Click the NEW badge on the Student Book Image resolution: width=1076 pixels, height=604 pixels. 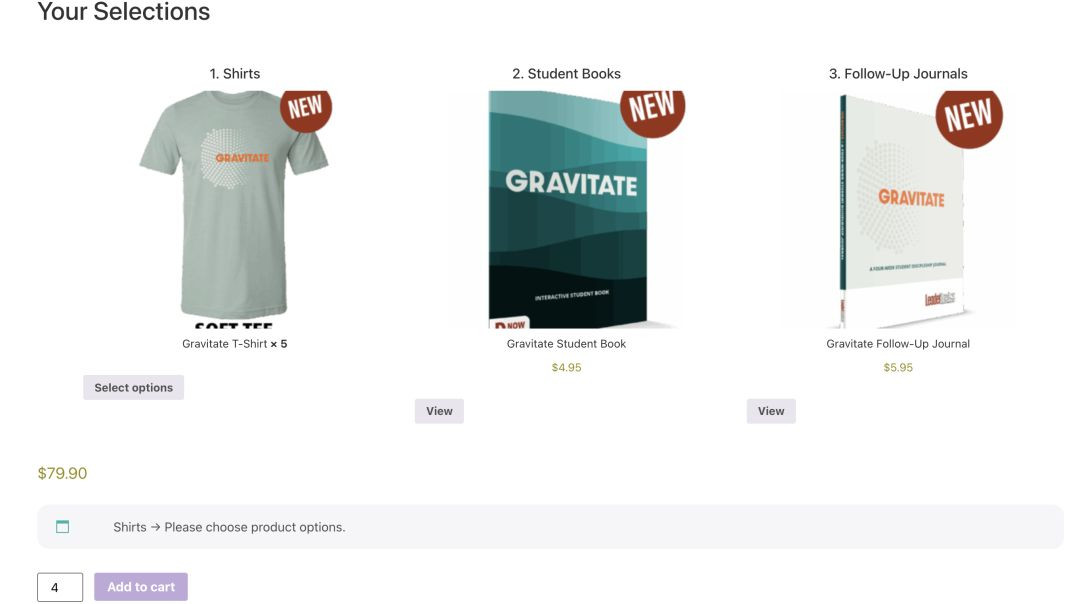[x=652, y=108]
